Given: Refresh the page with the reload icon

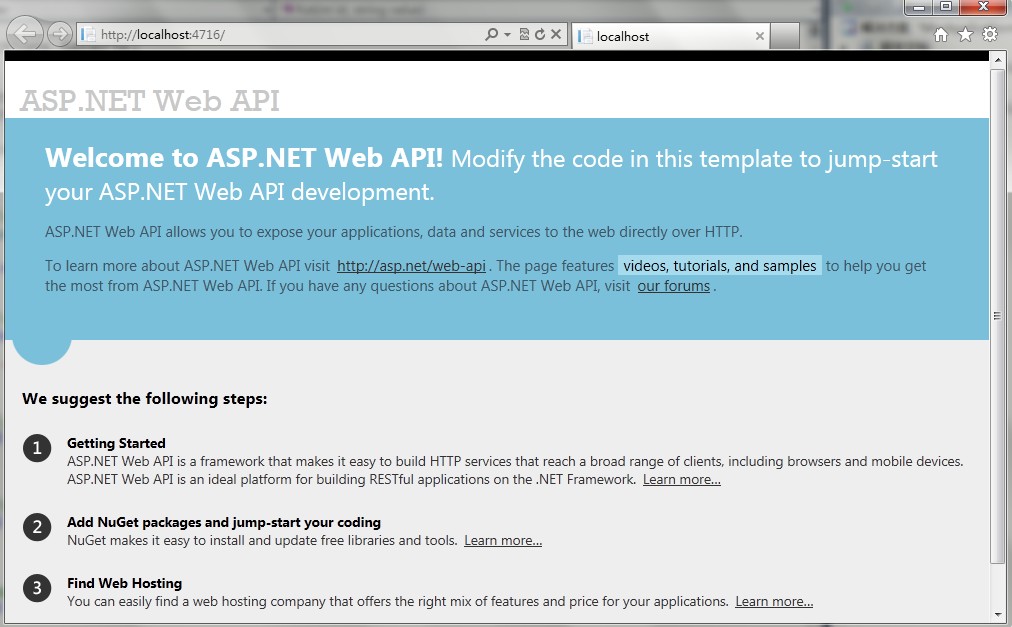Looking at the screenshot, I should (x=540, y=34).
